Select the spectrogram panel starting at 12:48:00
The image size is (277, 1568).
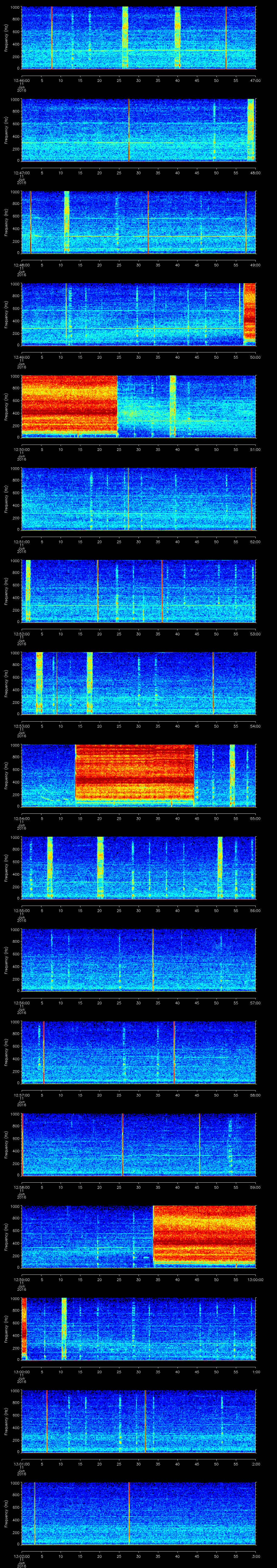pos(139,222)
